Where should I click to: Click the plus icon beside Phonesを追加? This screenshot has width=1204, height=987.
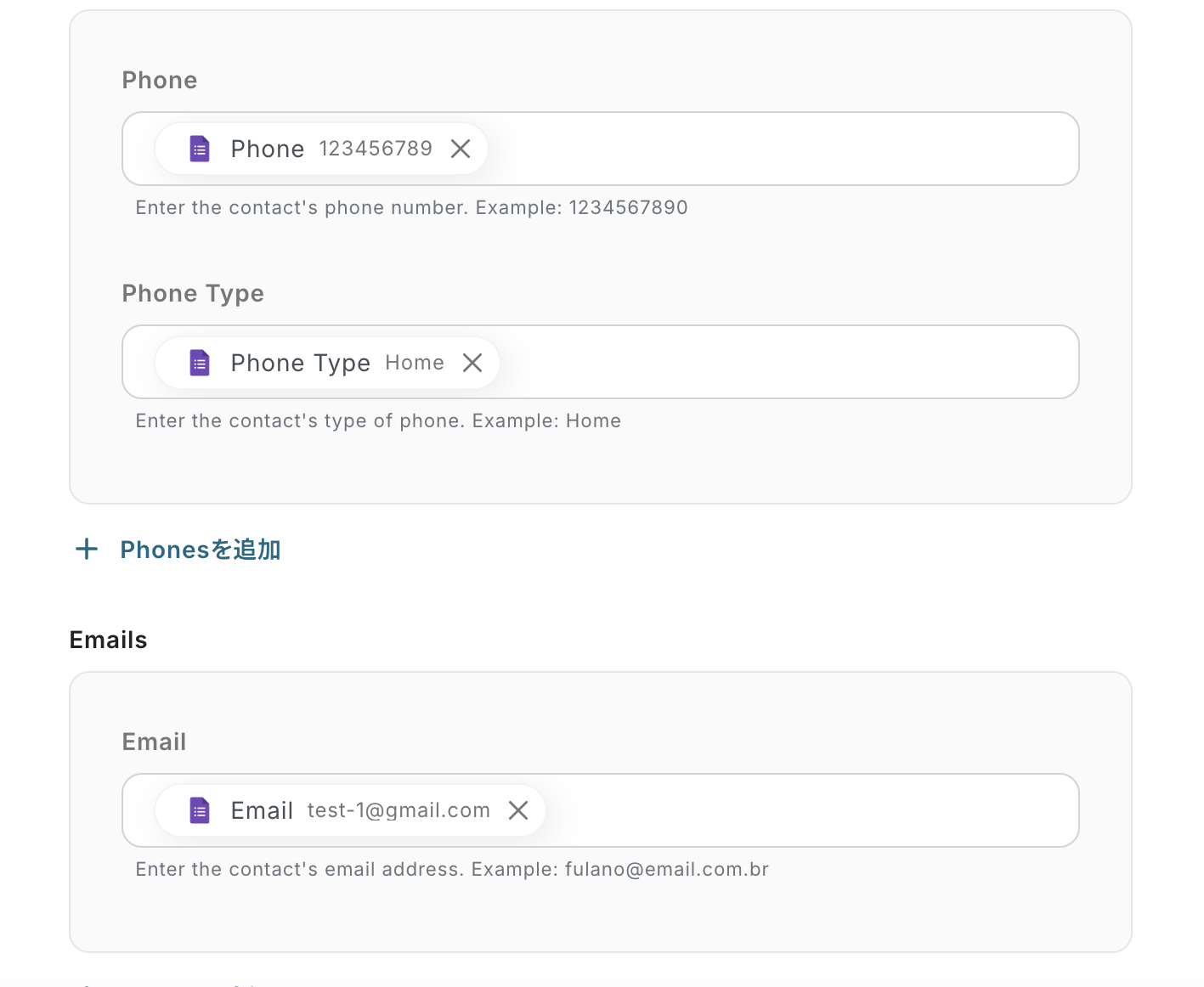(x=87, y=549)
